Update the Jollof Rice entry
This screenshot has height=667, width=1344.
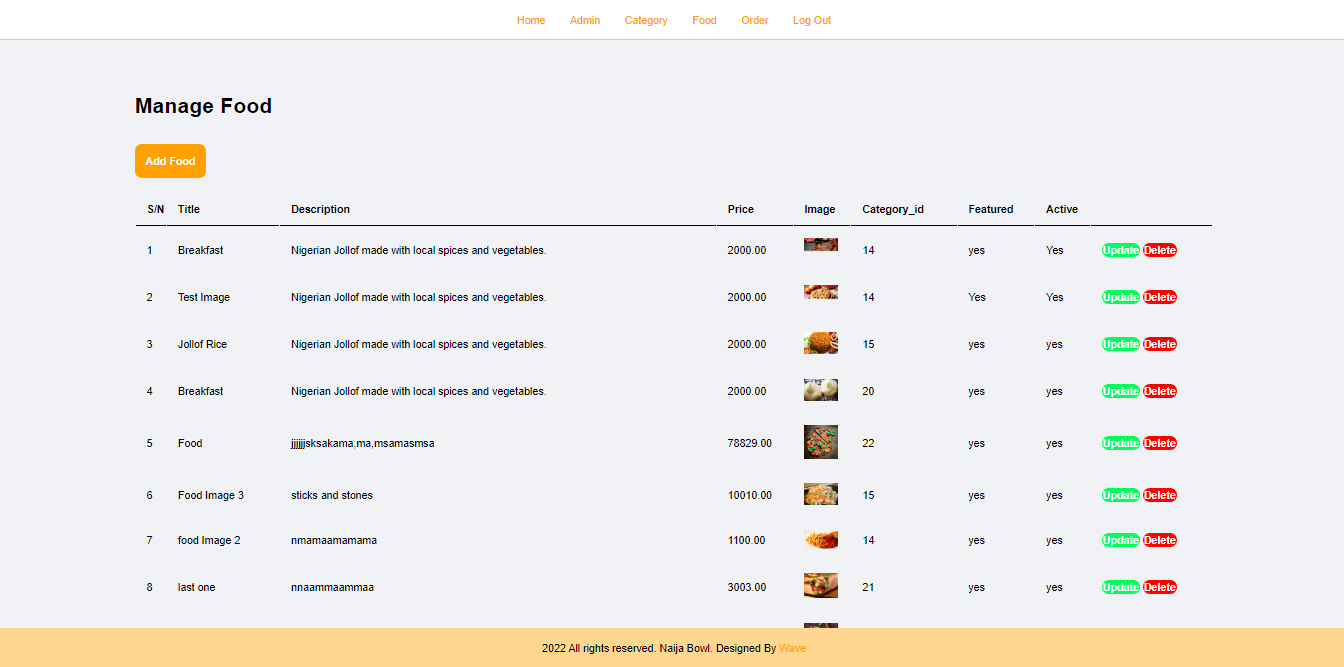click(x=1121, y=344)
